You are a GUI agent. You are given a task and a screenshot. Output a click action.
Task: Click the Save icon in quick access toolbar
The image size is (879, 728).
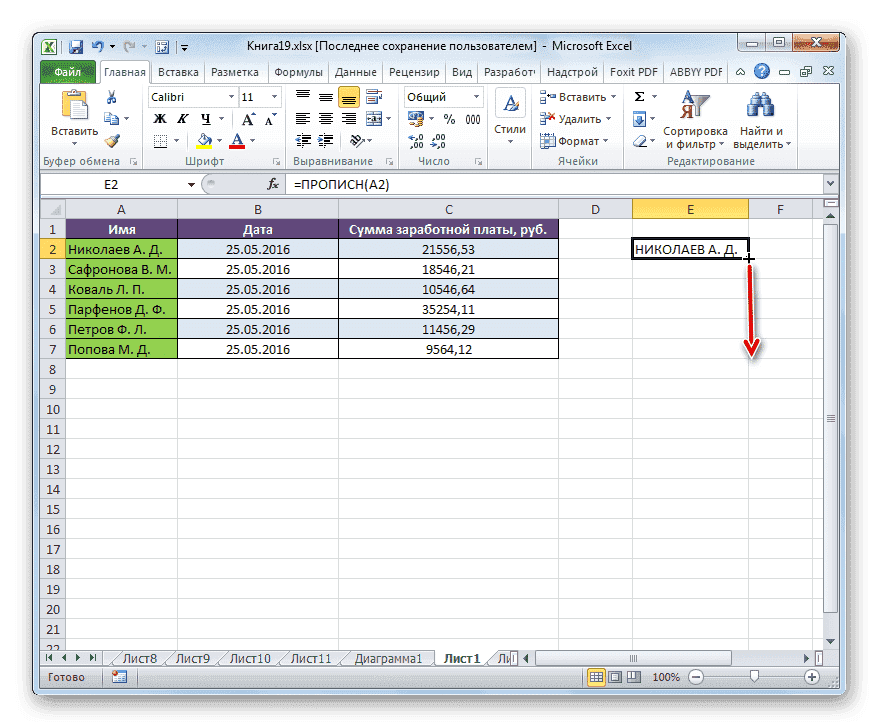point(76,46)
